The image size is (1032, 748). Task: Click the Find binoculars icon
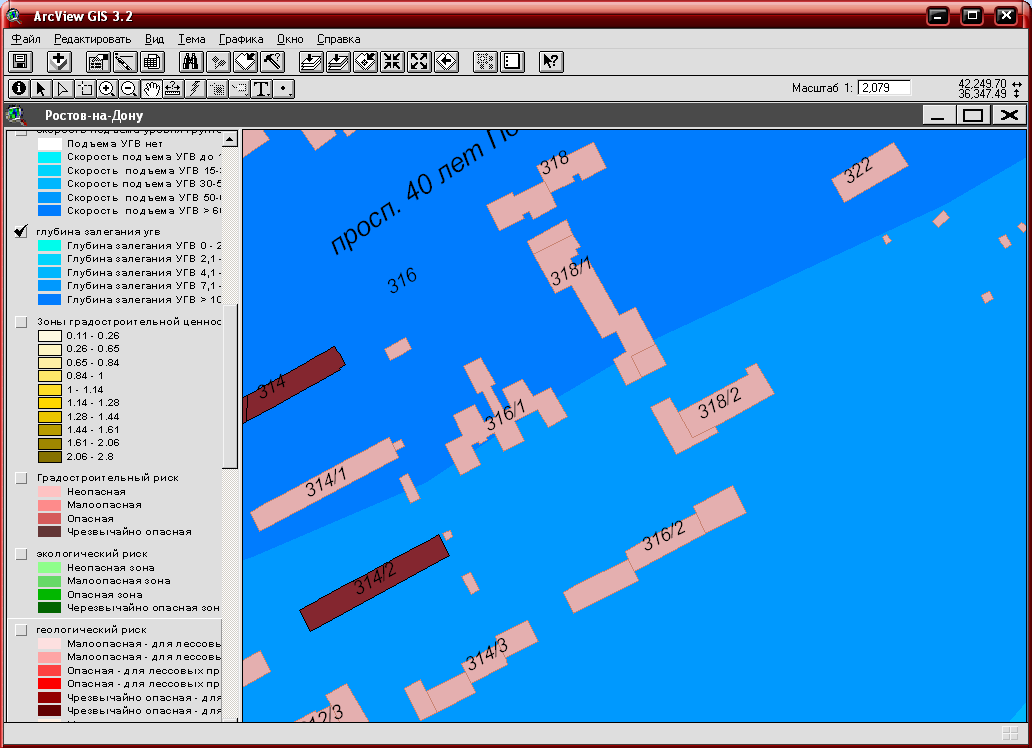pos(191,62)
